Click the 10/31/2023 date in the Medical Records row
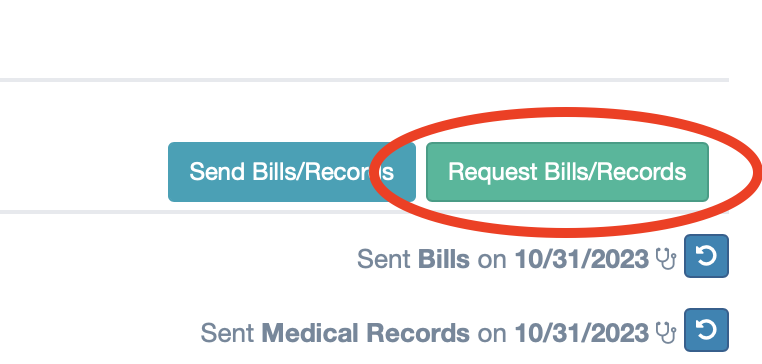Viewport: 762px width, 364px height. [x=582, y=333]
